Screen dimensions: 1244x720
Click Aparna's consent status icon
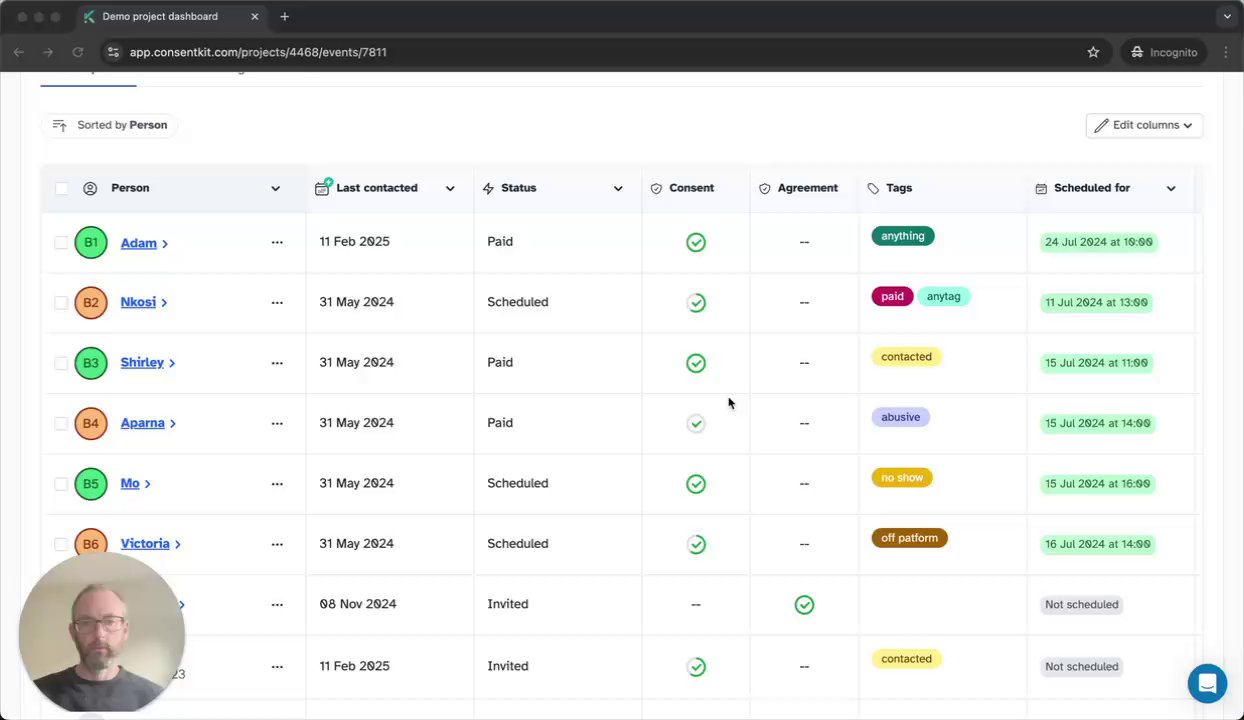[696, 423]
